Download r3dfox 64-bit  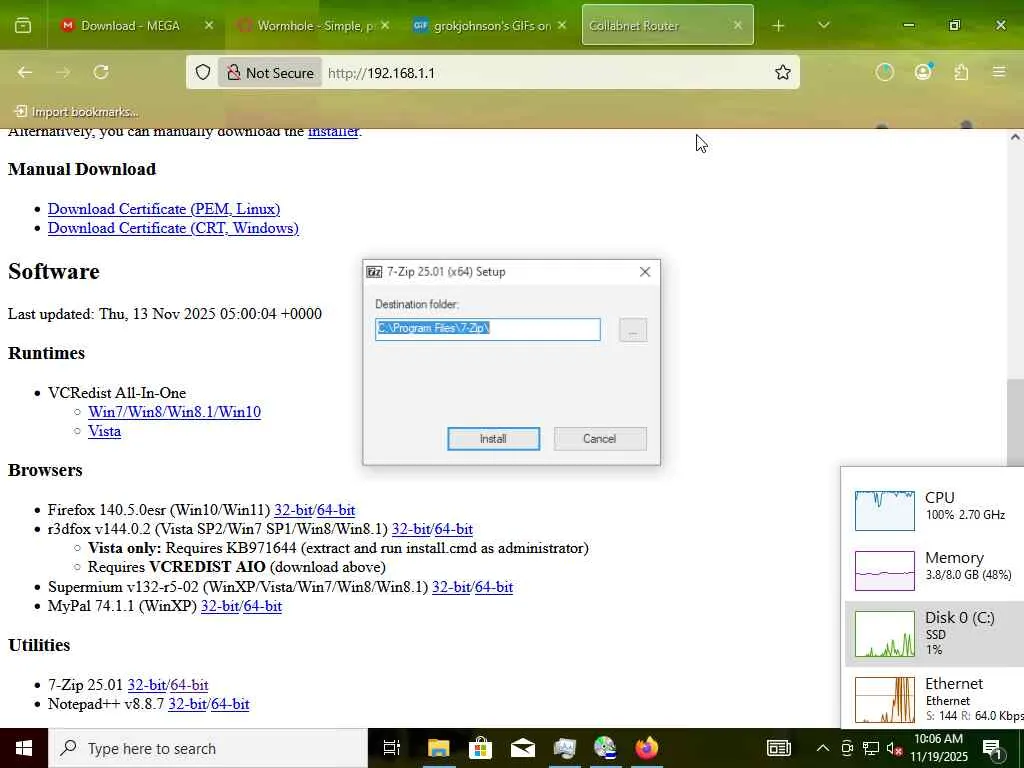[453, 529]
